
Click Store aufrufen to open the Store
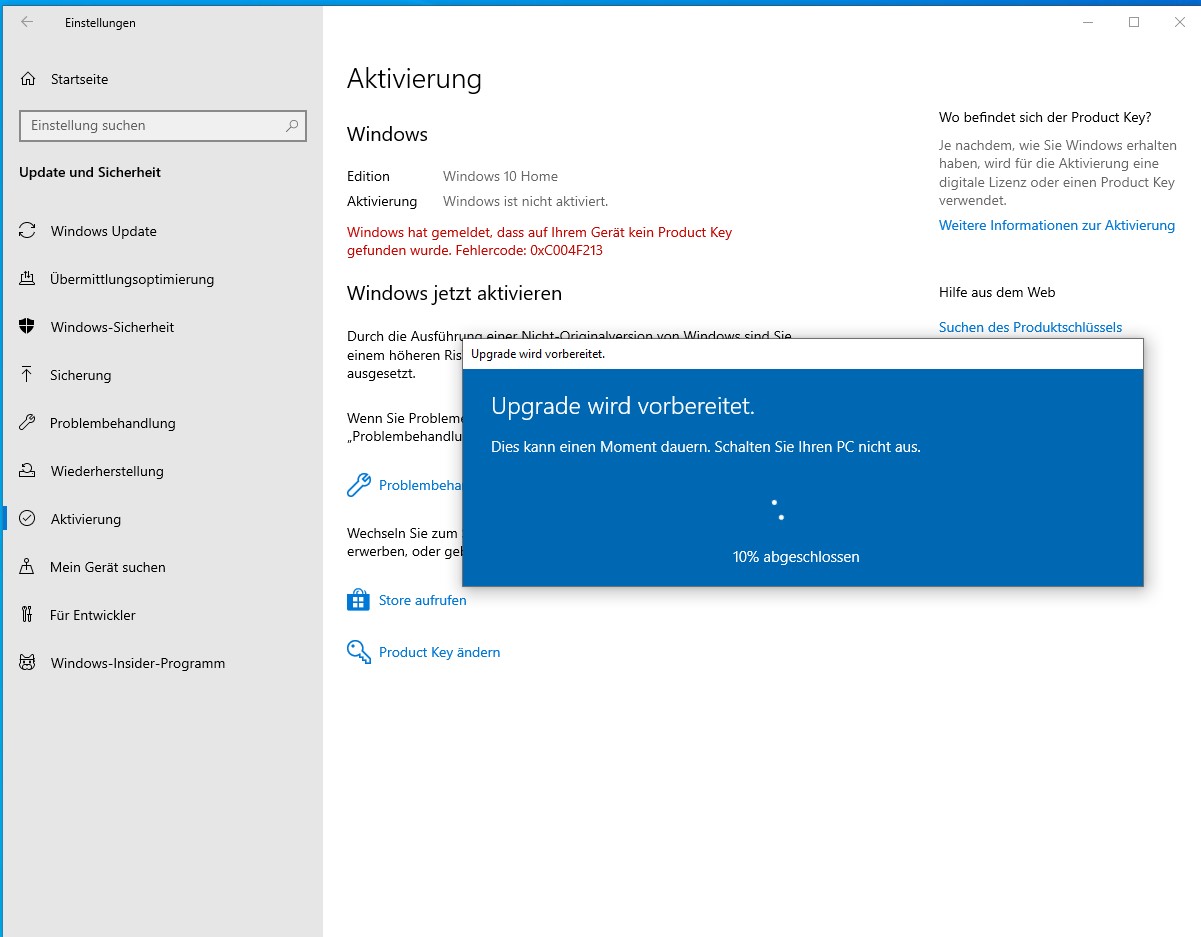coord(421,600)
